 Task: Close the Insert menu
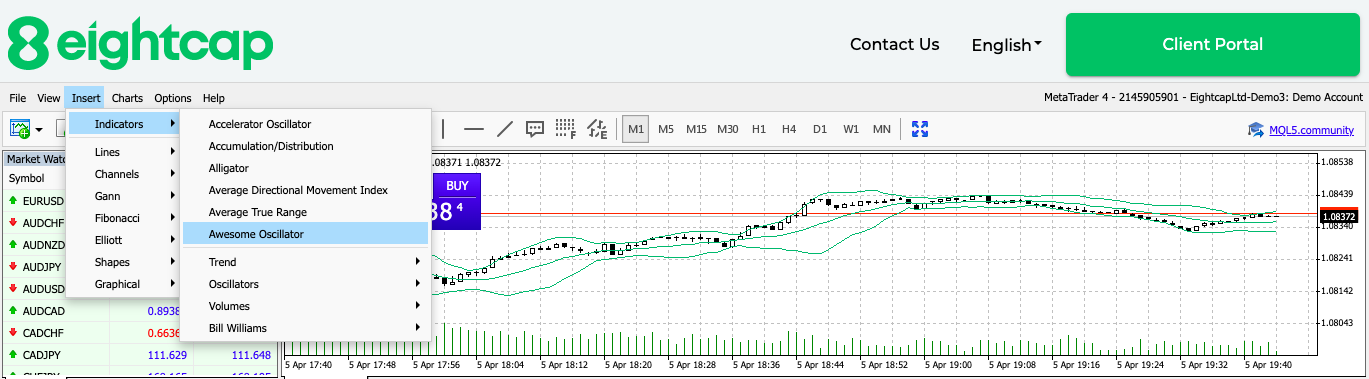point(86,98)
